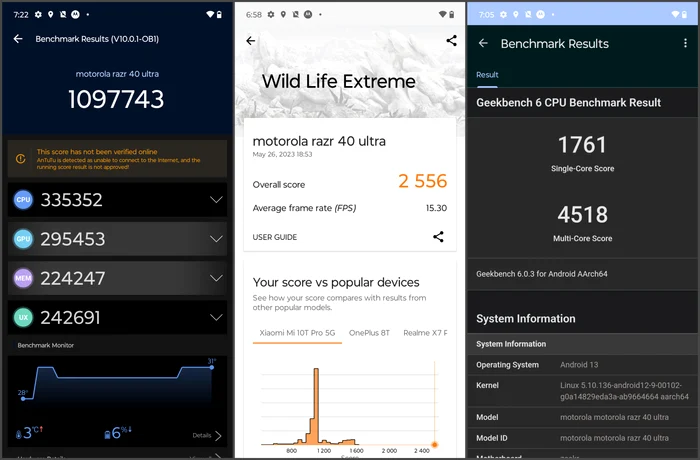700x460 pixels.
Task: Switch to OnePlus 8T comparison tab
Action: point(369,333)
